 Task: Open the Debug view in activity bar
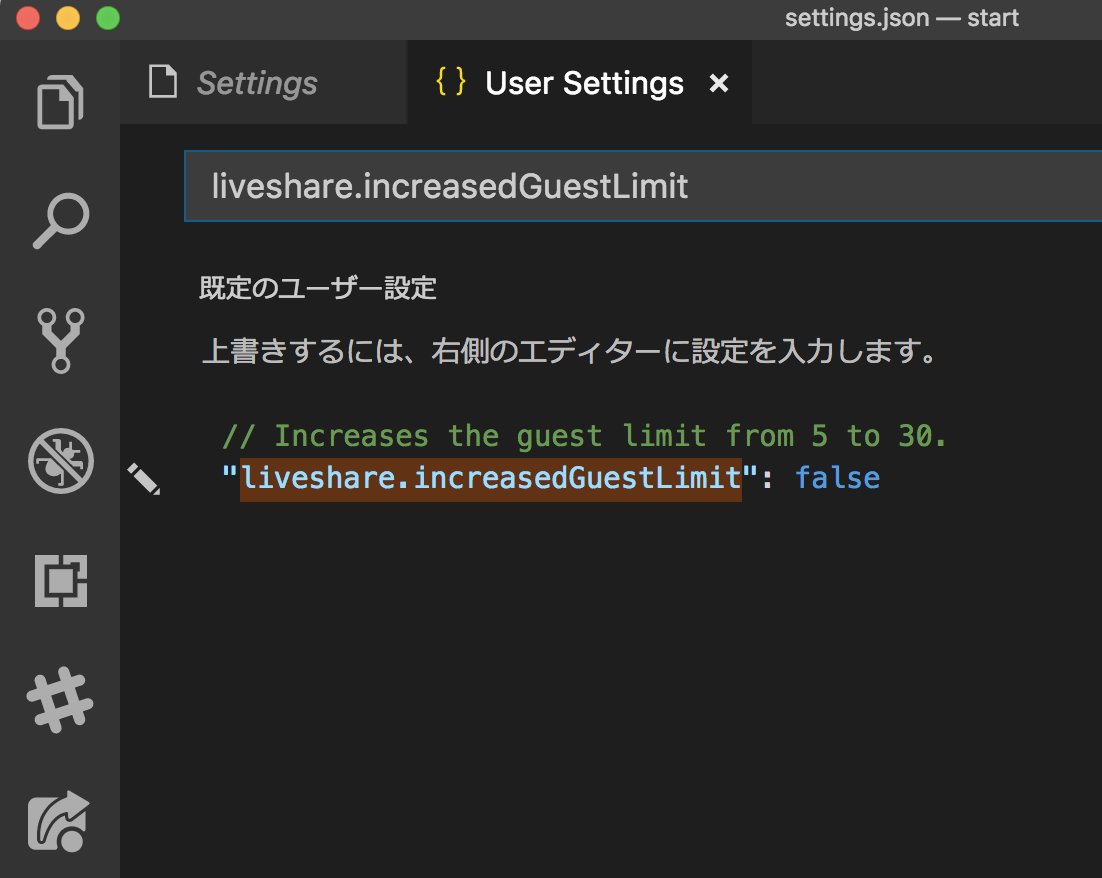60,460
